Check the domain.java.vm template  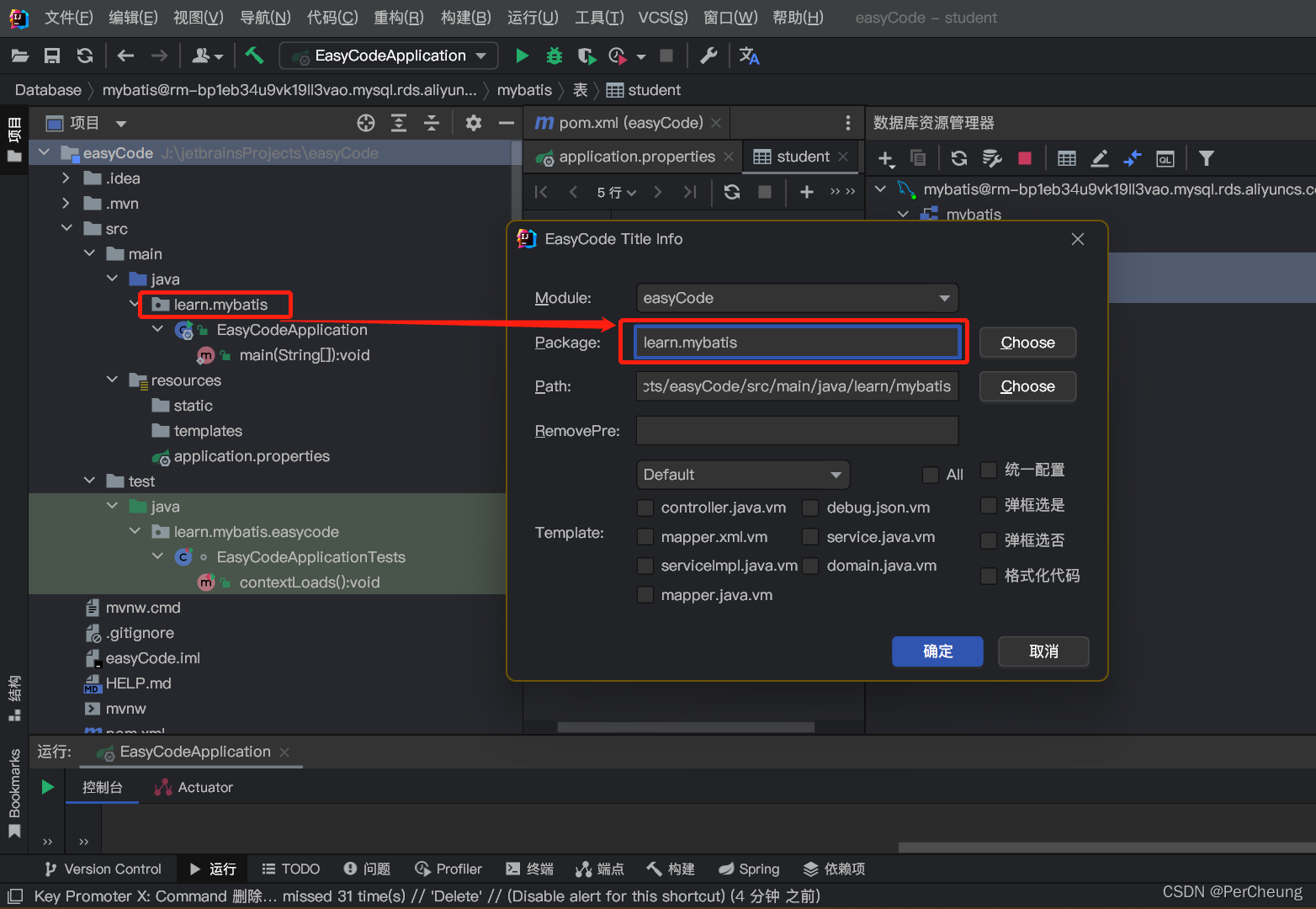click(x=810, y=566)
